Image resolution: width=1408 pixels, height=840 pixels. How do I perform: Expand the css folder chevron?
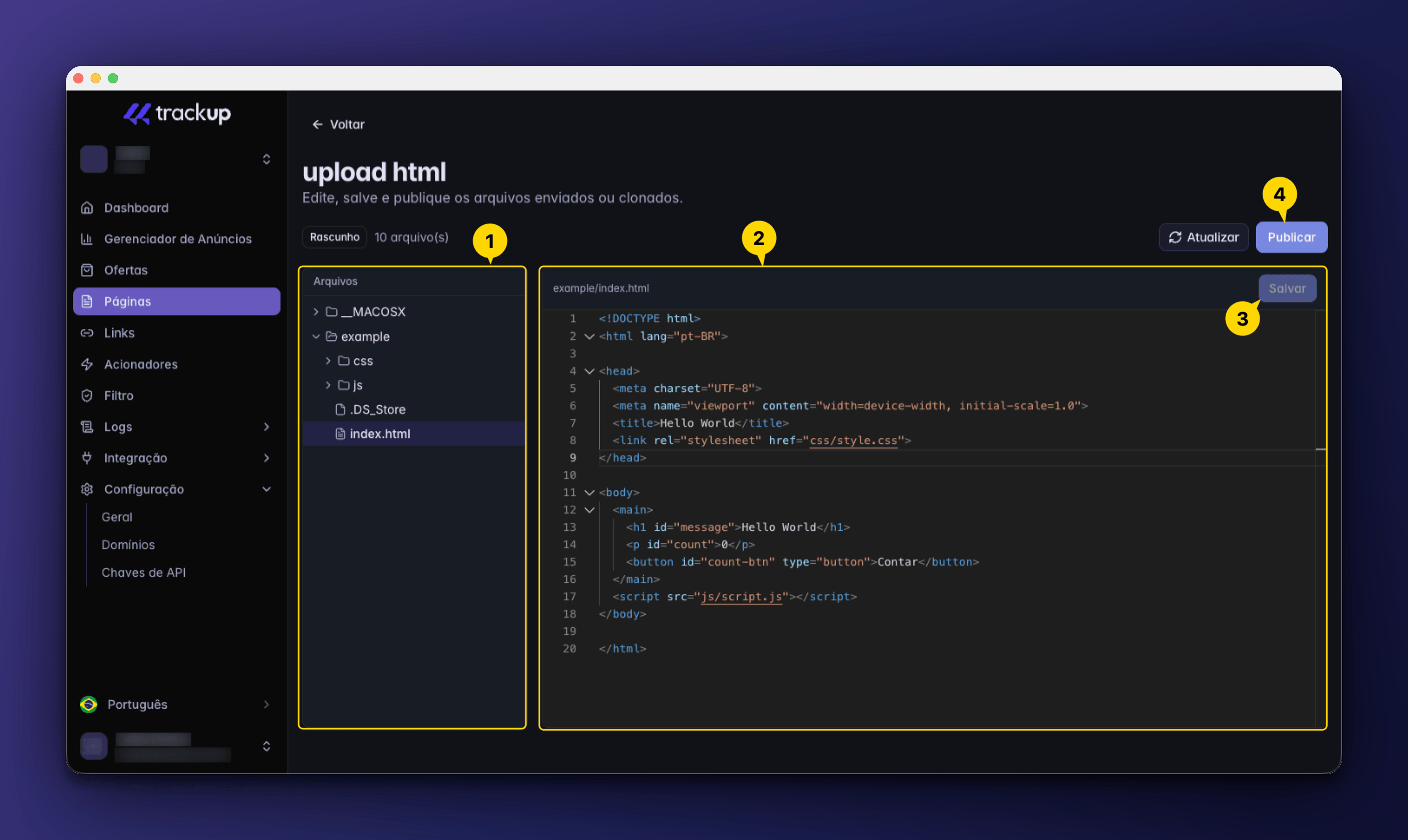328,361
